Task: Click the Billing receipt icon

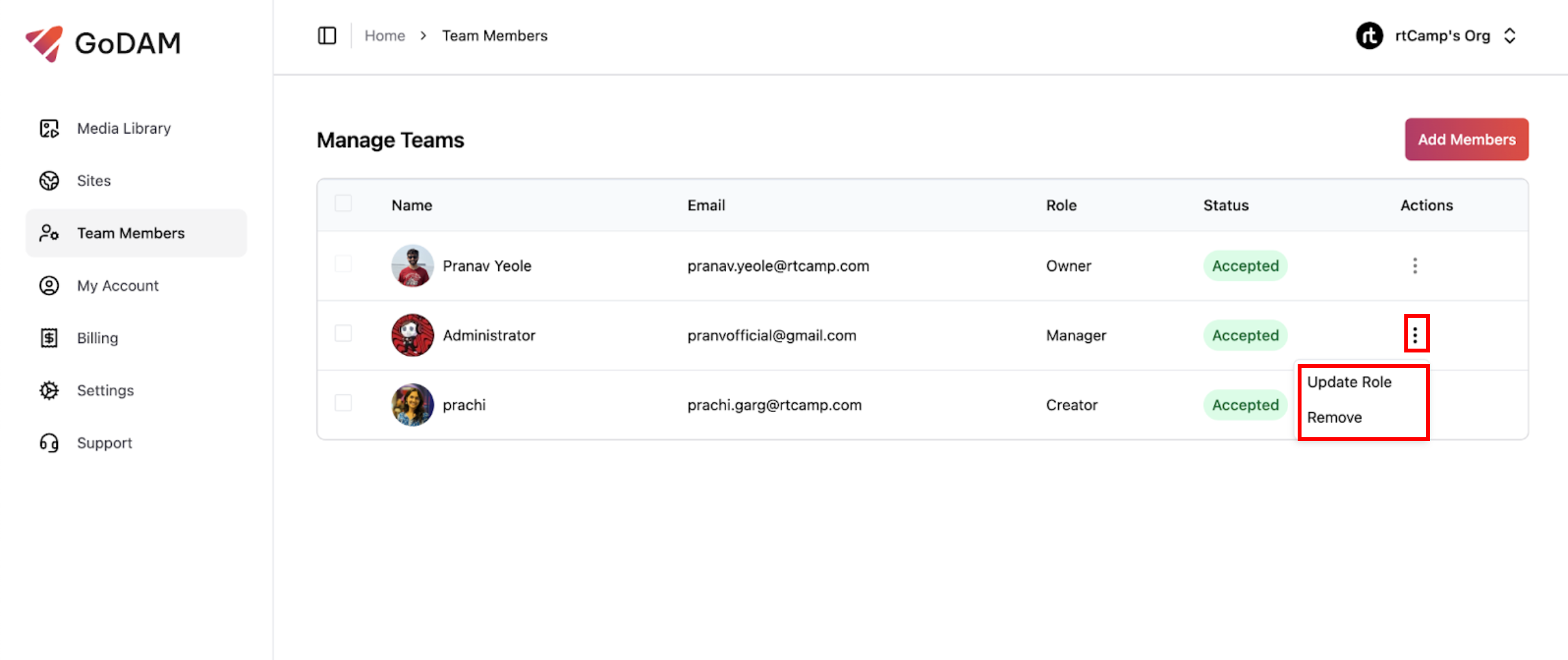Action: [x=49, y=338]
